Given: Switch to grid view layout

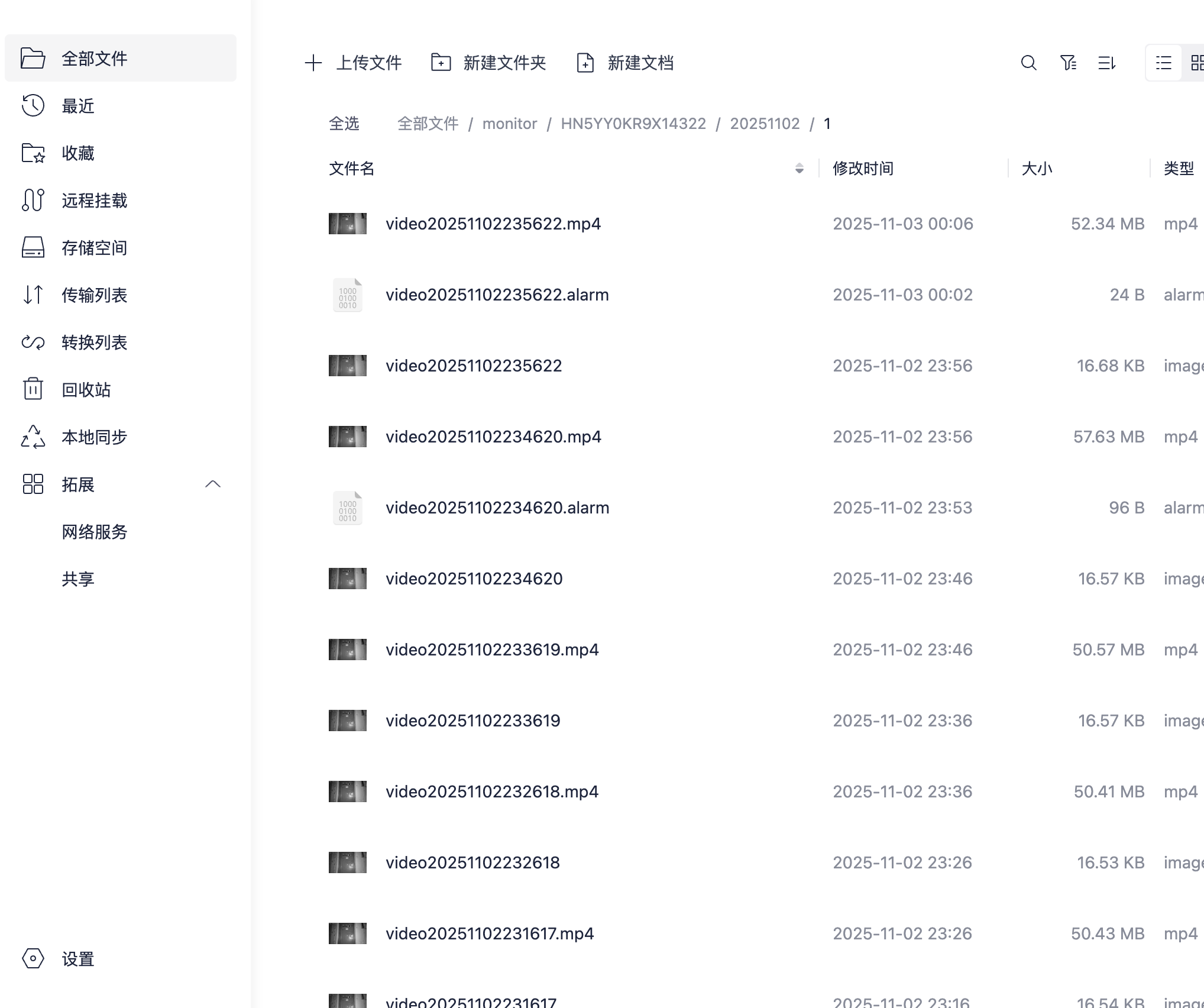Looking at the screenshot, I should (1197, 63).
